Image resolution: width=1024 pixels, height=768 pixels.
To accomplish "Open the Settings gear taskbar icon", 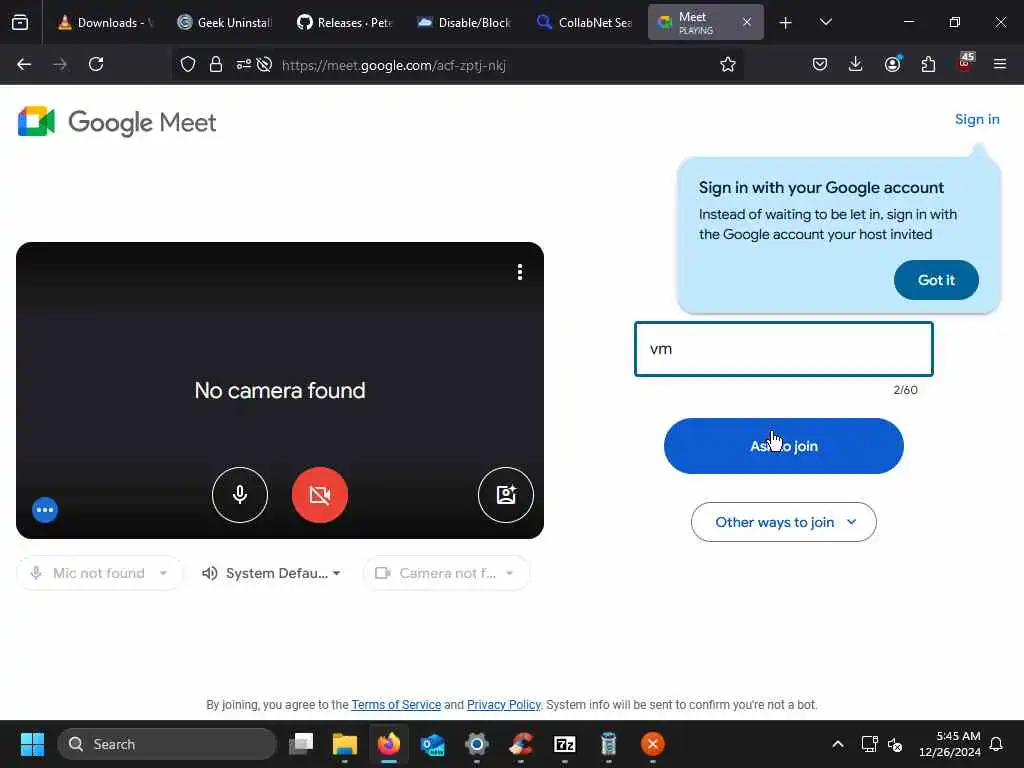I will [477, 744].
